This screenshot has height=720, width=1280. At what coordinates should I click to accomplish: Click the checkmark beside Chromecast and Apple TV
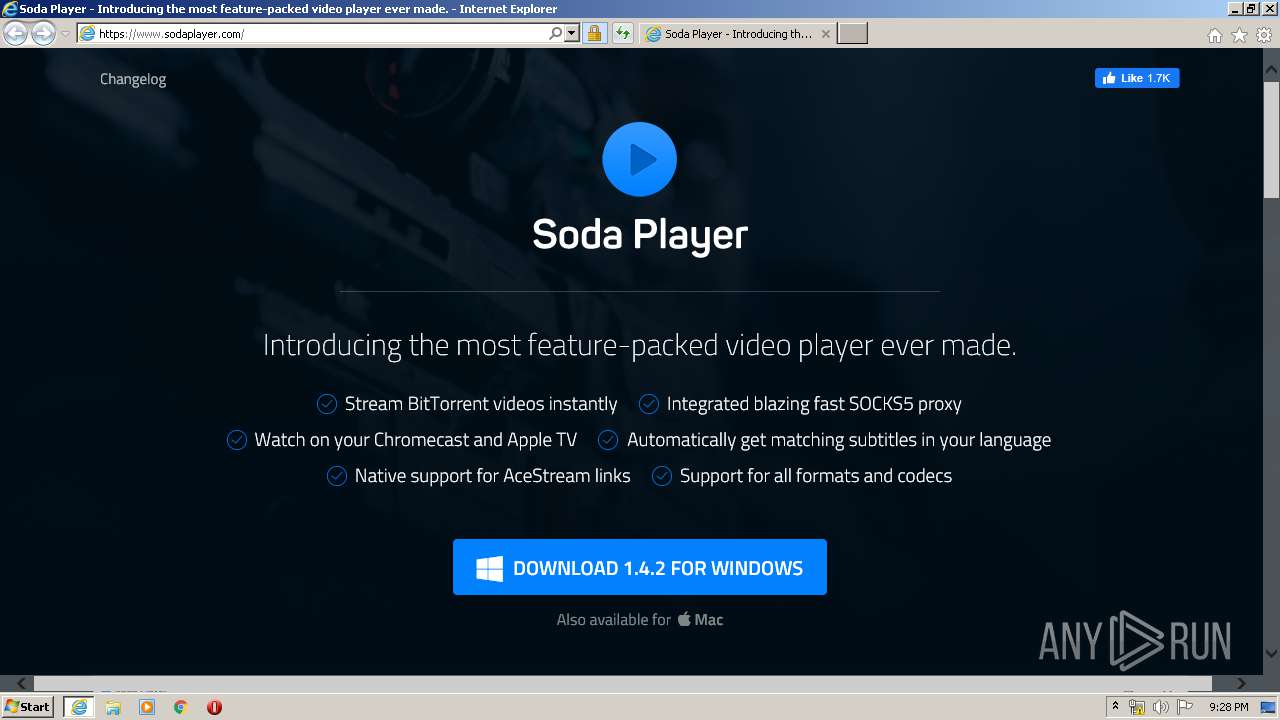(237, 440)
